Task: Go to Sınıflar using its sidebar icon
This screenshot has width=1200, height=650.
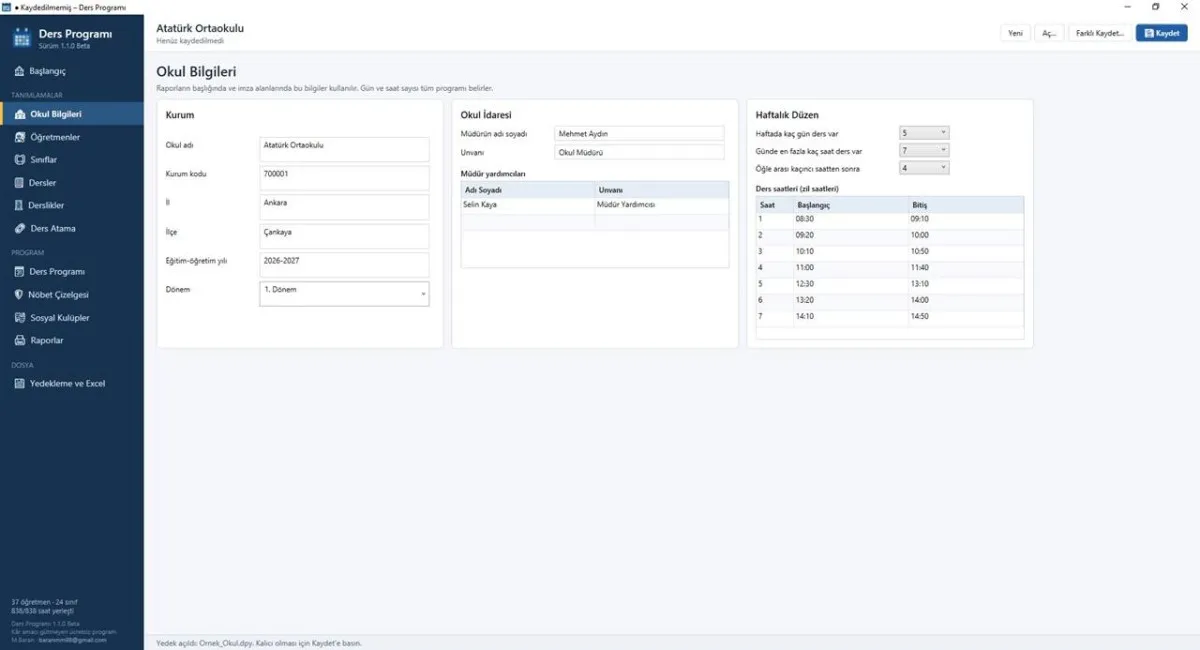Action: click(x=20, y=160)
